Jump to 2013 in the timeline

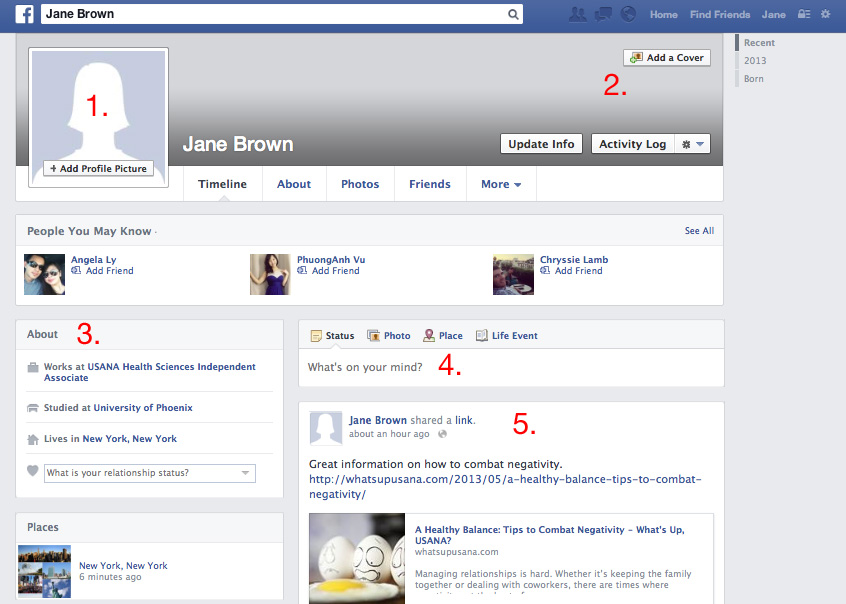click(755, 61)
